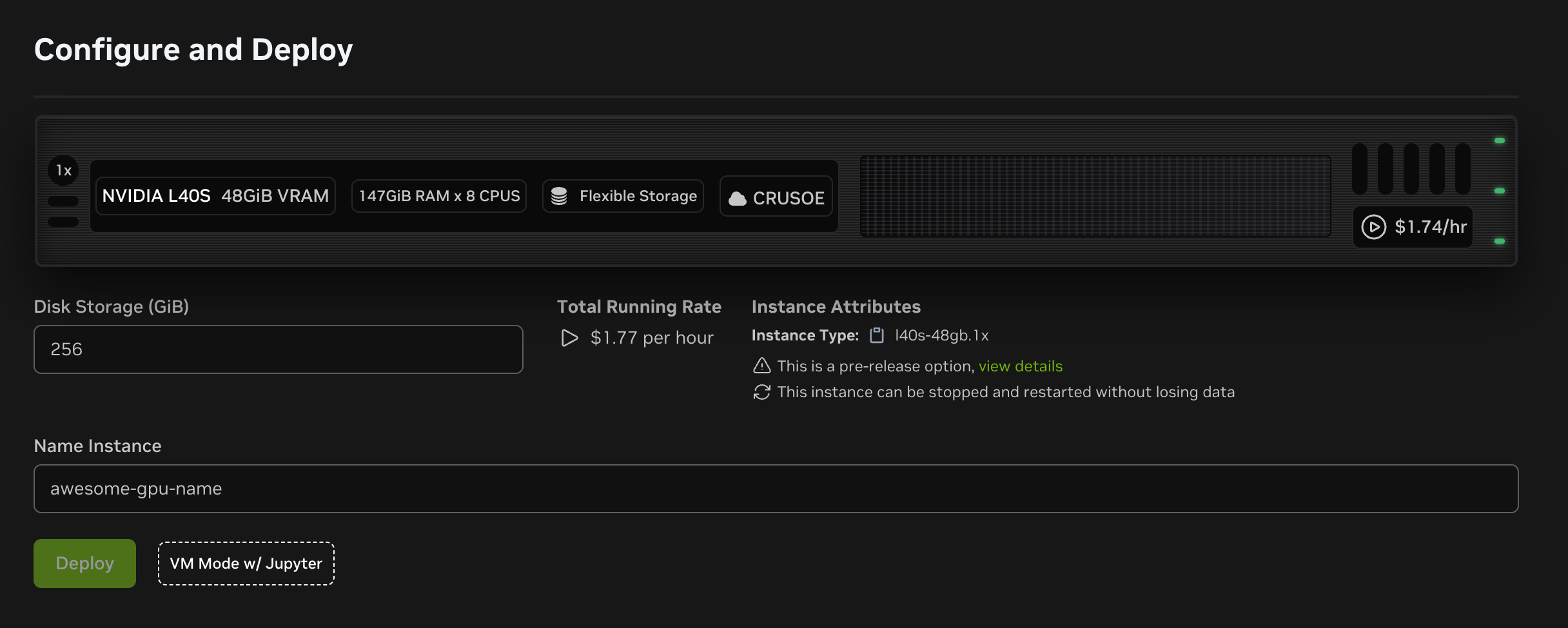Viewport: 1568px width, 628px height.
Task: Copy instance type with clipboard icon
Action: click(x=877, y=335)
